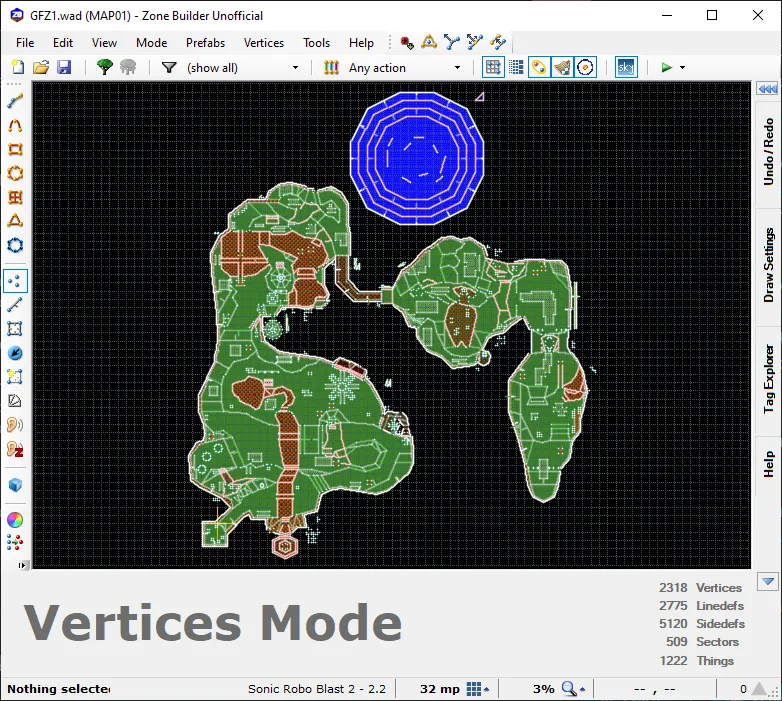Toggle Vertices mode button
Screen dimensions: 782x701
click(x=15, y=281)
